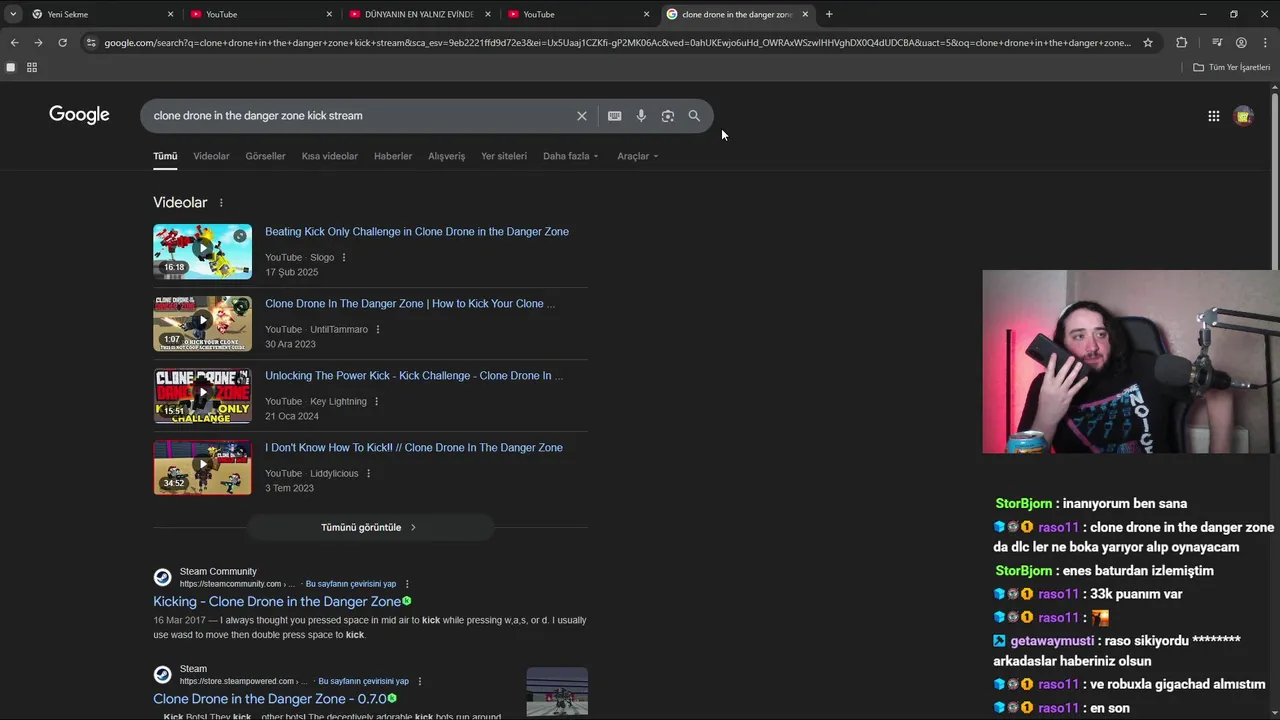The image size is (1280, 720).
Task: Open Google Lens image search
Action: tap(667, 116)
